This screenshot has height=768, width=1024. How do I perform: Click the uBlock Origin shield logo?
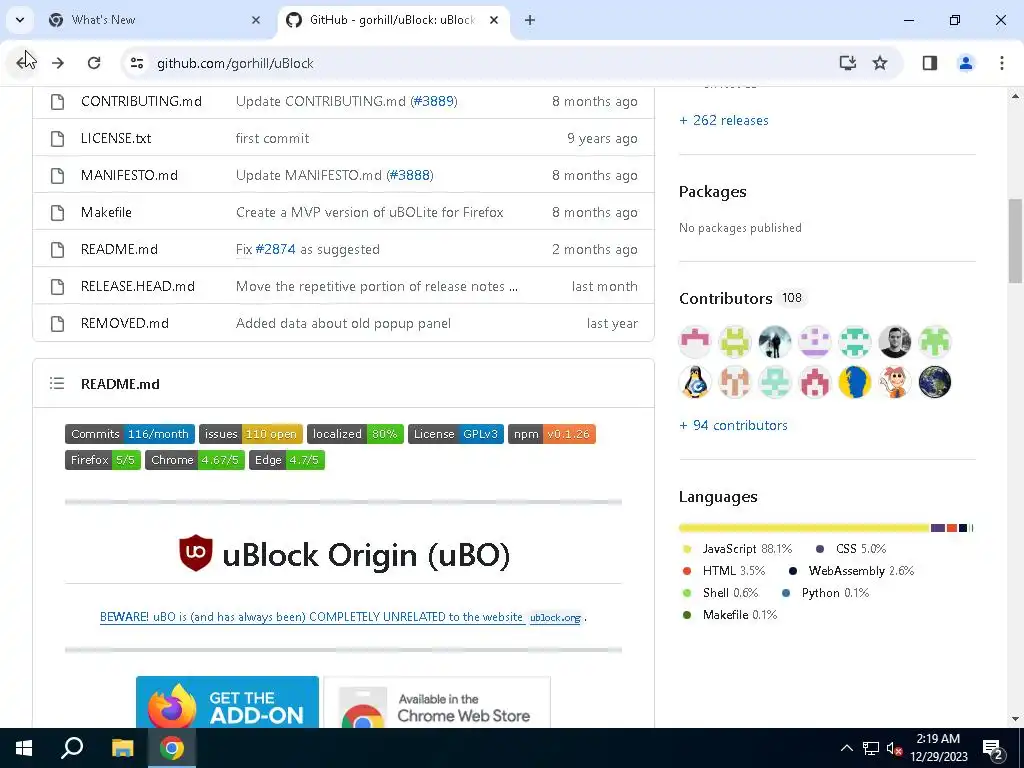[196, 552]
